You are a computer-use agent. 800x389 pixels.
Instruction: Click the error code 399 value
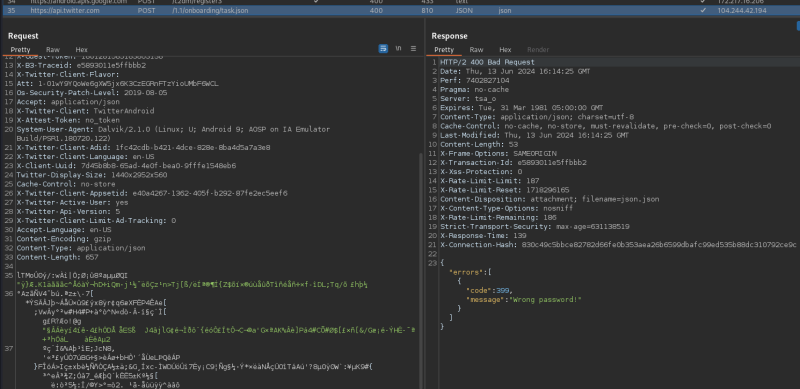coord(503,290)
